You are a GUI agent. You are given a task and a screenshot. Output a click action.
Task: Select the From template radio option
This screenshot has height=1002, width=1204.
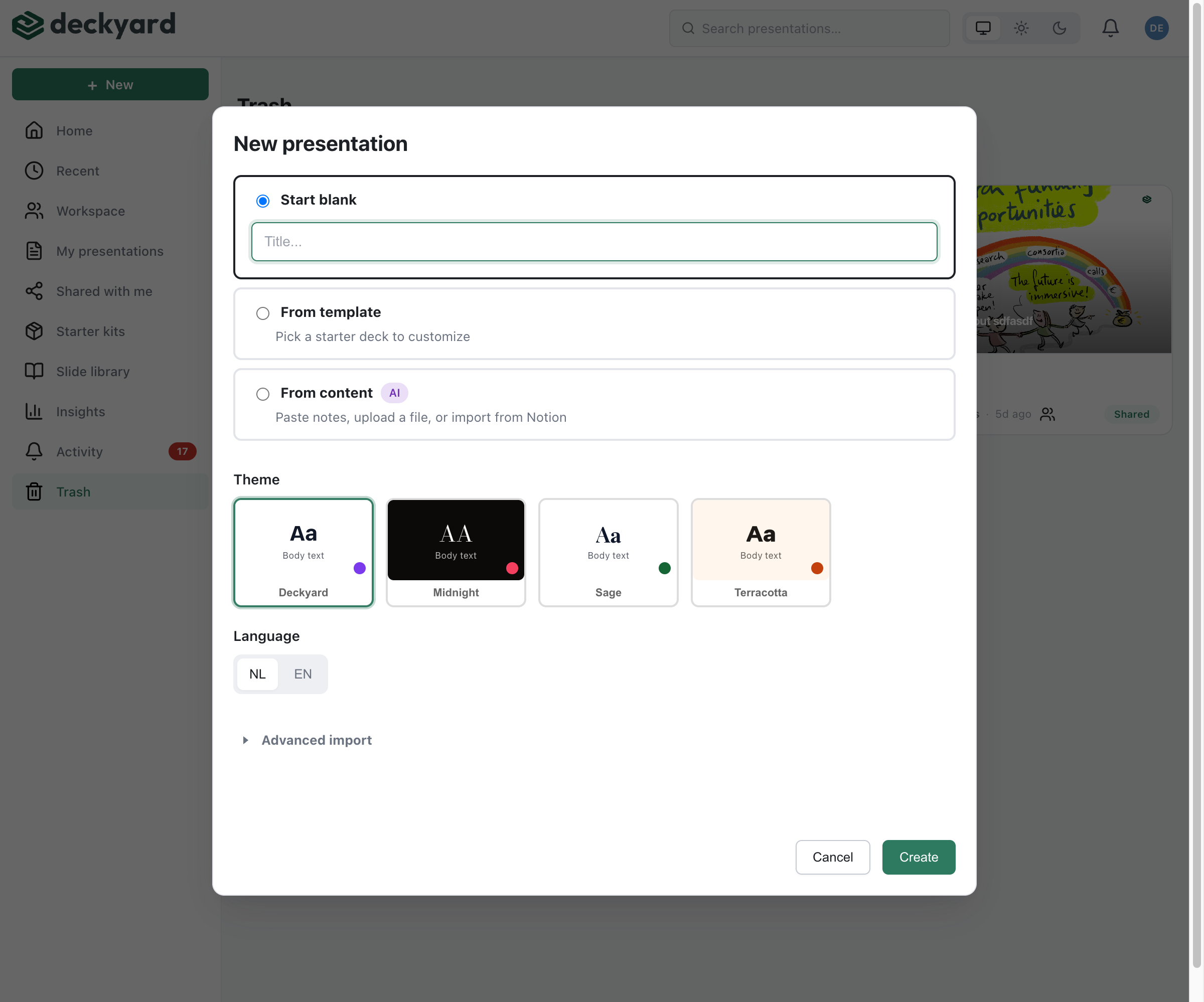pos(262,313)
